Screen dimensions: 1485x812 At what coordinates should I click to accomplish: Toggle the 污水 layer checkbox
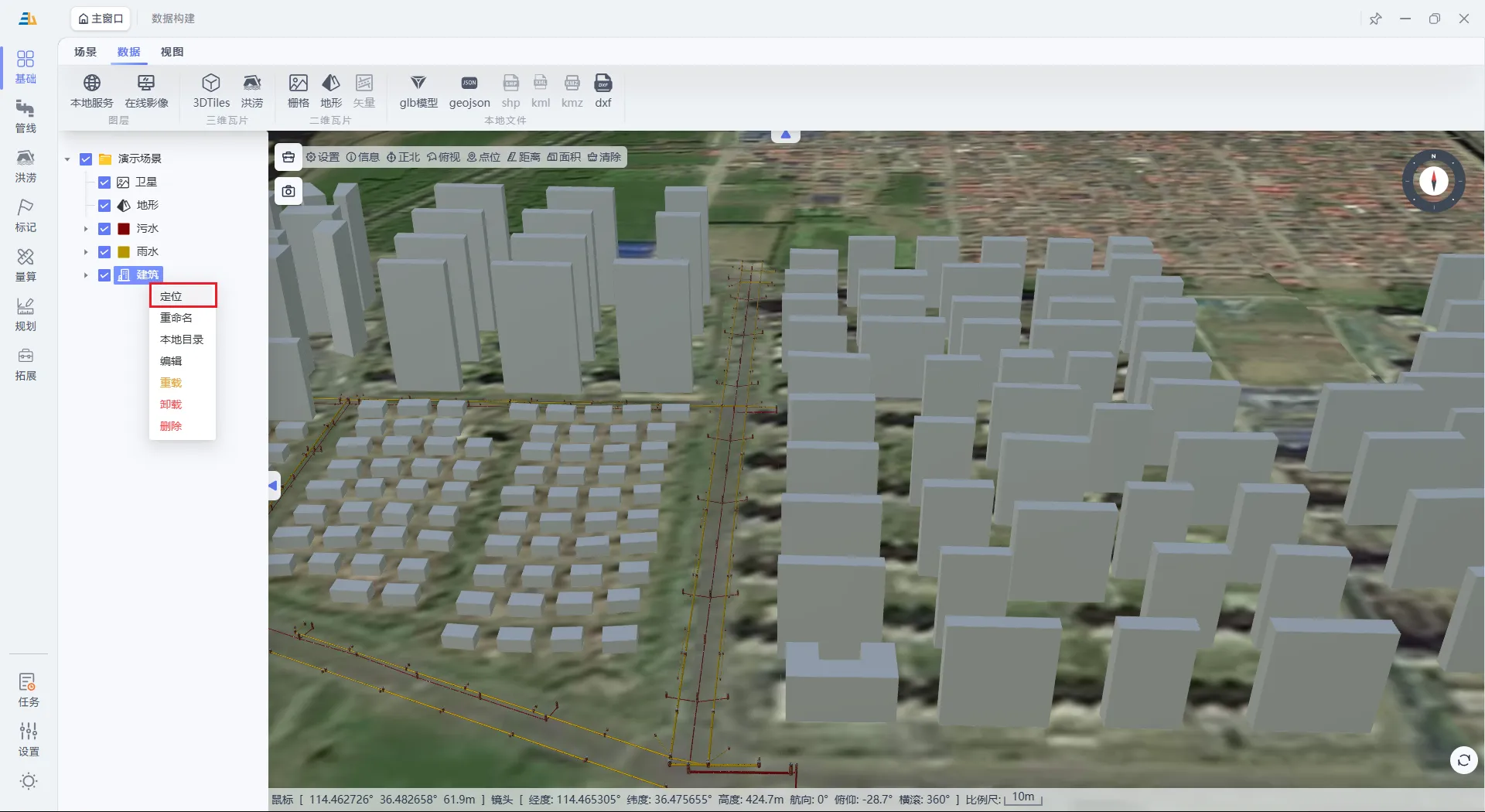pyautogui.click(x=104, y=229)
